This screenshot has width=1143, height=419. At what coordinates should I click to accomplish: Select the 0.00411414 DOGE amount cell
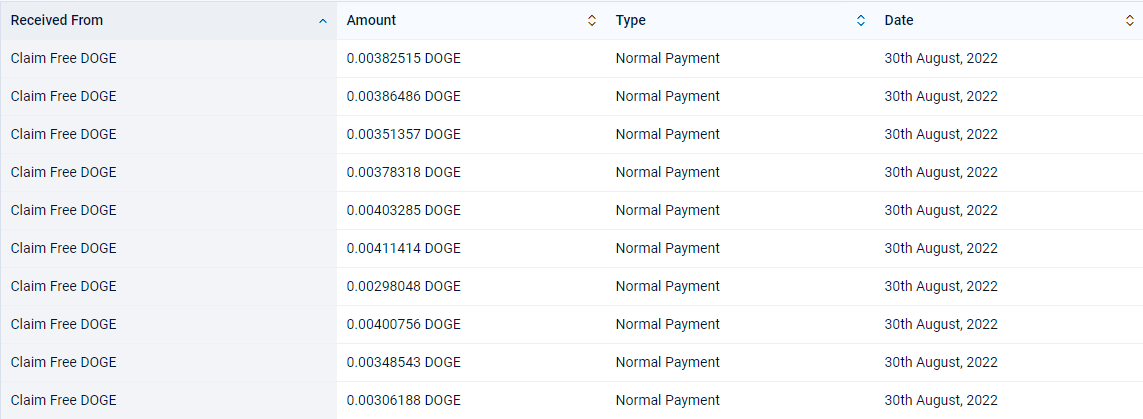[471, 248]
